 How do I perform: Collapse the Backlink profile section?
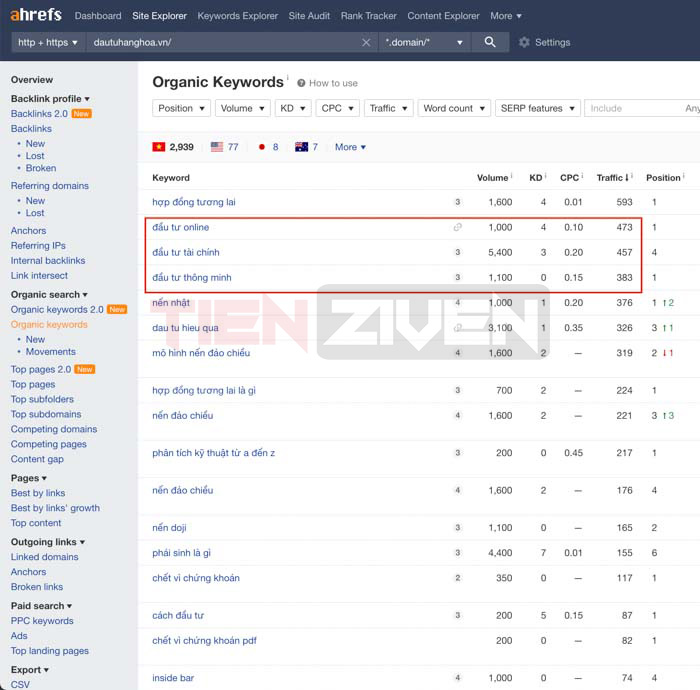coord(50,99)
